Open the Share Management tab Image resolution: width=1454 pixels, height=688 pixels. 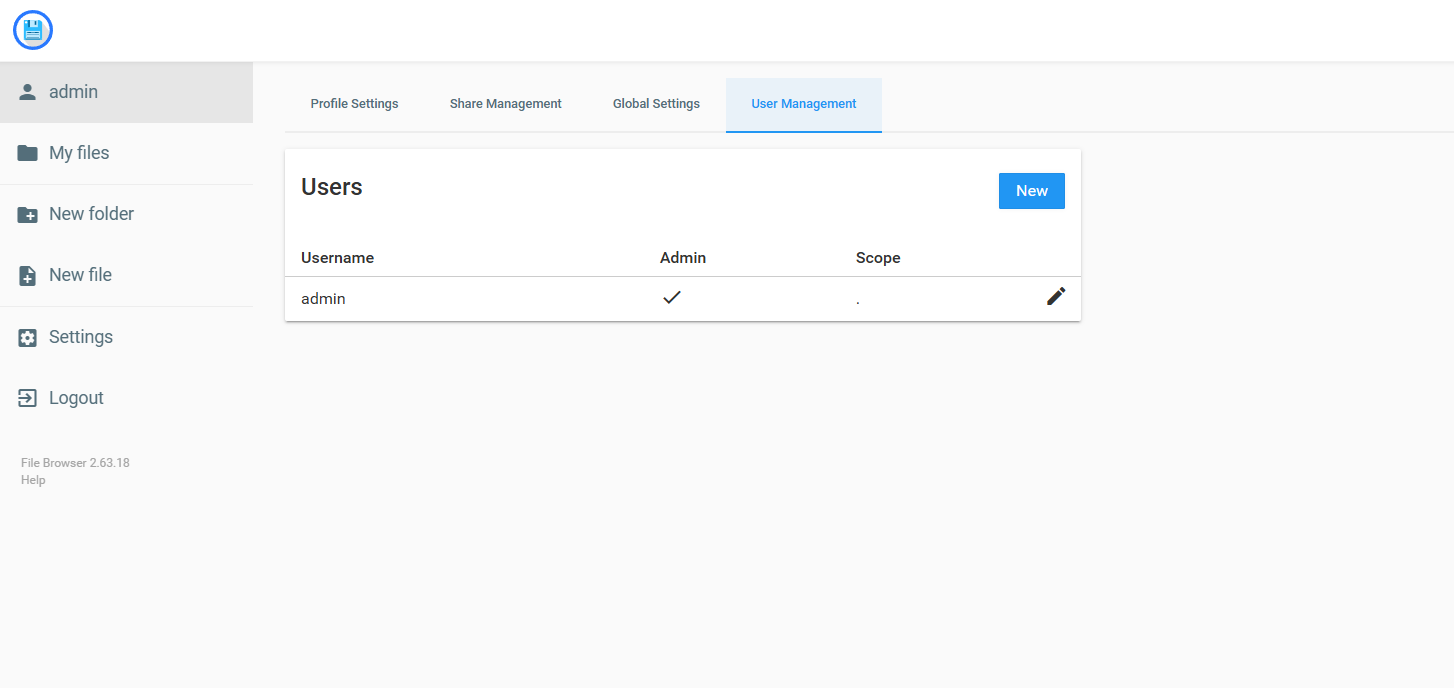(506, 104)
